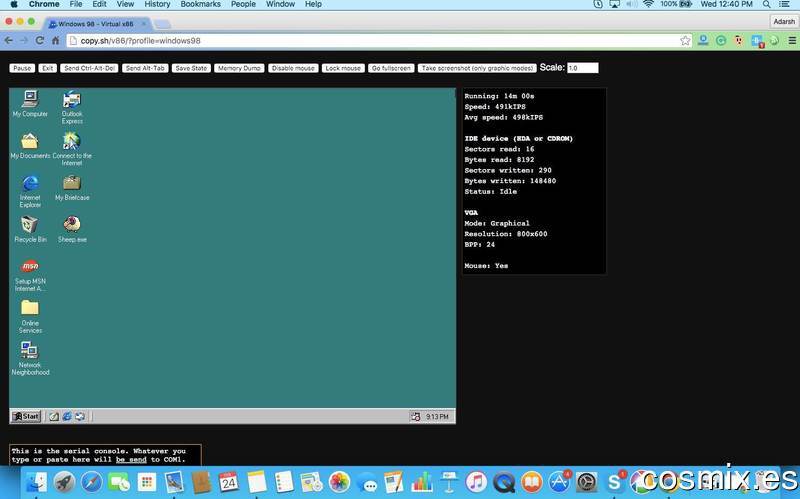Open the Help menu
The height and width of the screenshot is (499, 800).
(x=313, y=4)
